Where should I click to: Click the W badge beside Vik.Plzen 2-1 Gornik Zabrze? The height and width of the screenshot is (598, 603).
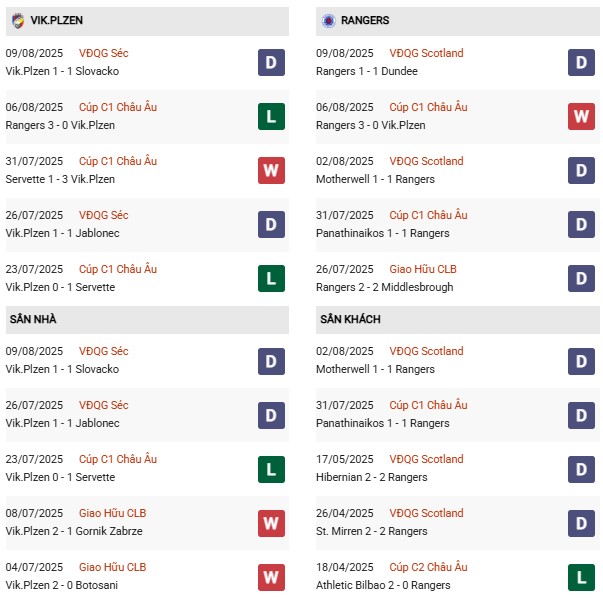click(x=271, y=522)
